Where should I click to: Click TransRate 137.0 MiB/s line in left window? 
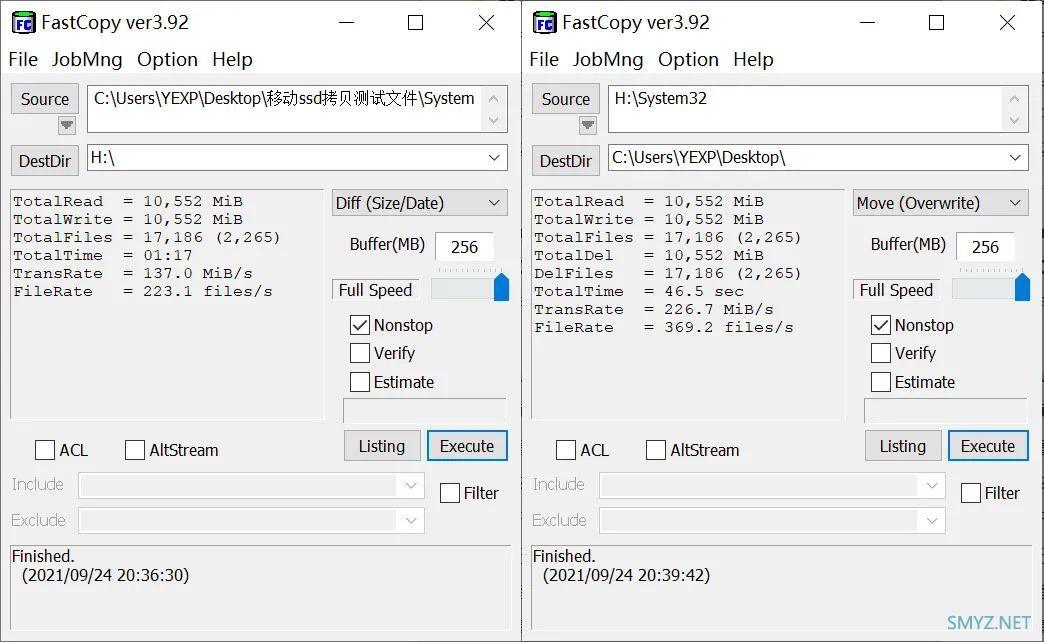tap(133, 273)
